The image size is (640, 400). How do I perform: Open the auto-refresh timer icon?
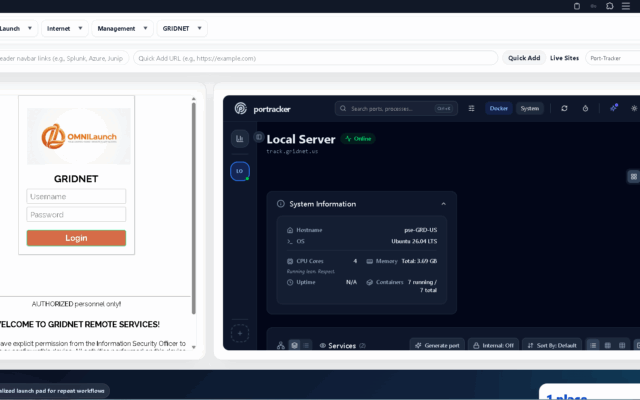point(585,108)
